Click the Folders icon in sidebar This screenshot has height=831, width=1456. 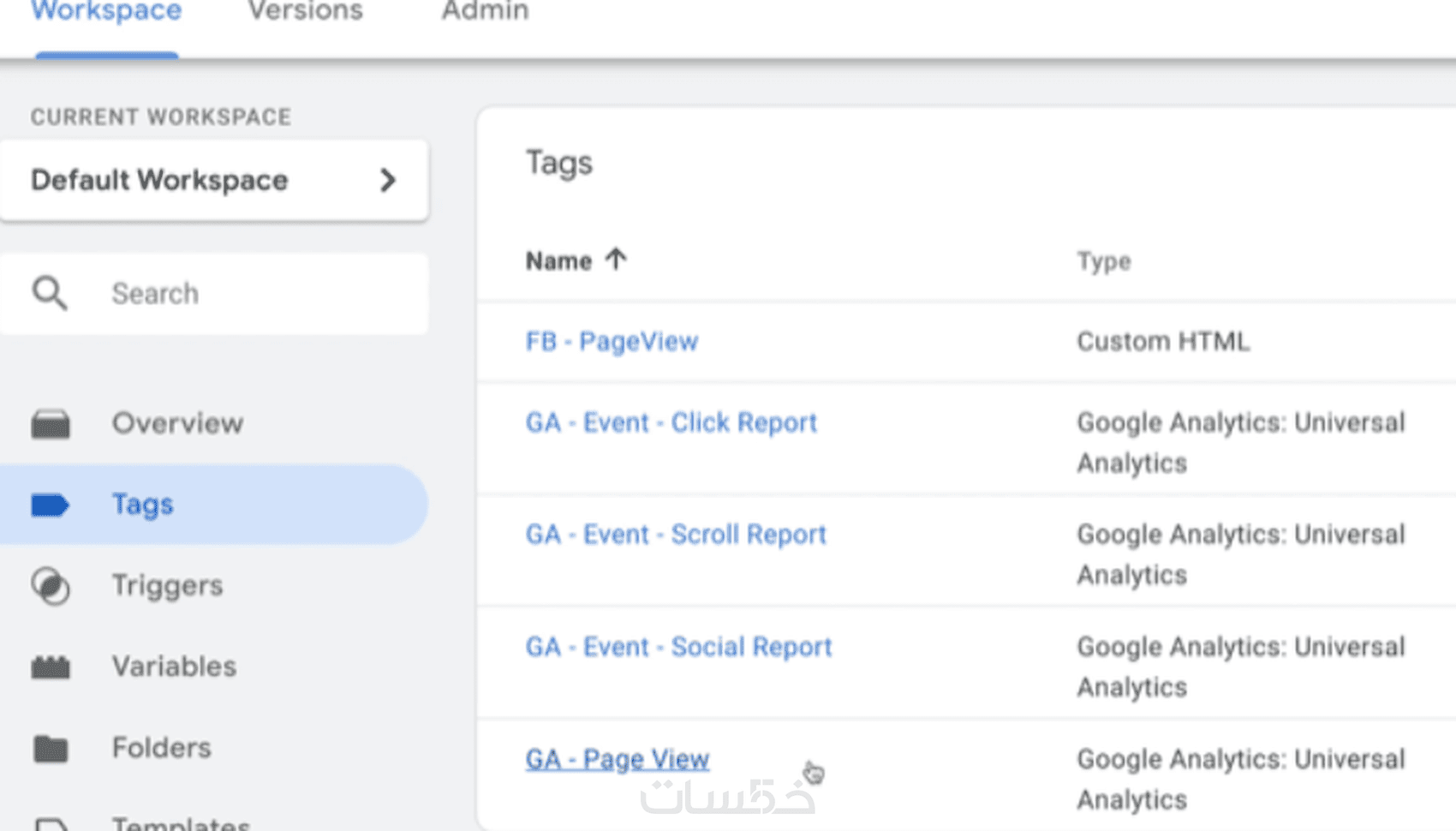click(x=51, y=748)
